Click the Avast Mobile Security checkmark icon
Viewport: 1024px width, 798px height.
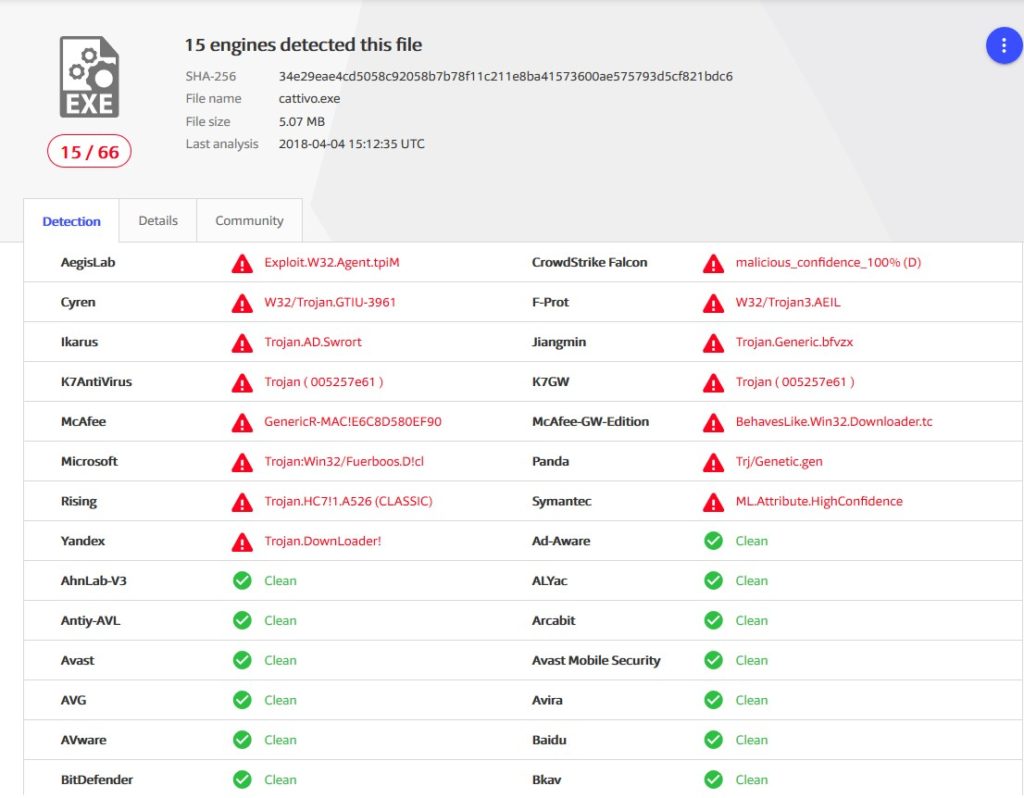pos(713,660)
